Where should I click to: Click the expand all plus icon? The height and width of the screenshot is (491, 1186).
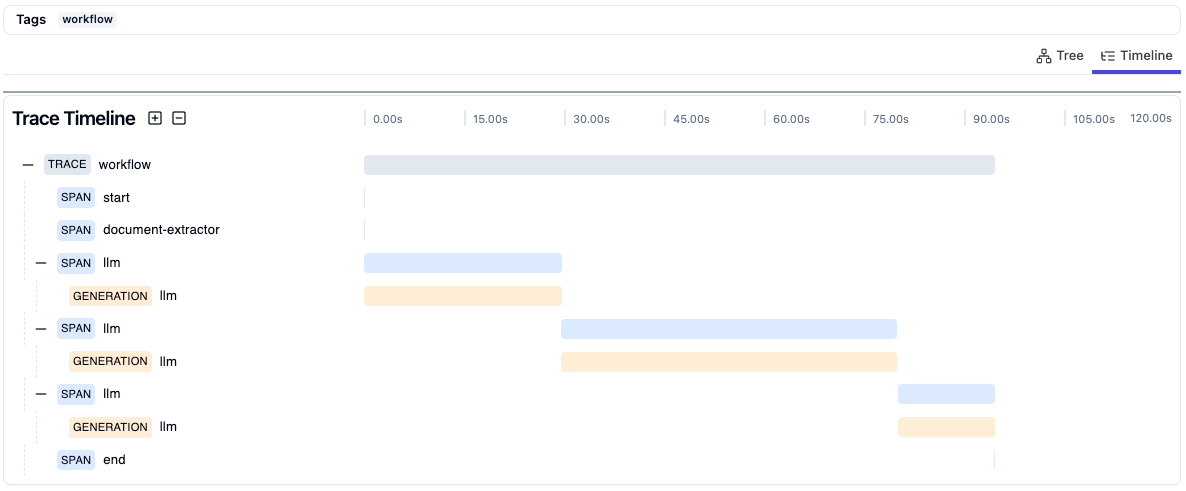(155, 118)
